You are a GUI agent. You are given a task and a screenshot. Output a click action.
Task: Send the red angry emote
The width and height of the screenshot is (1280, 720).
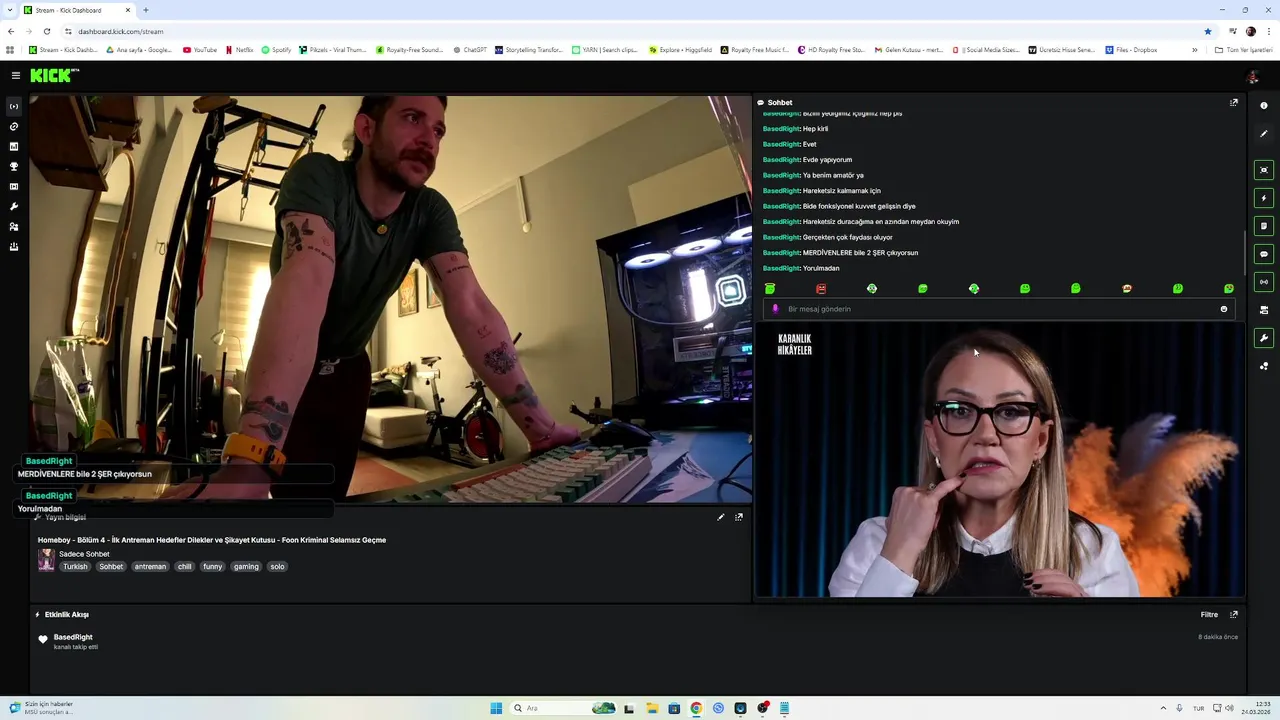click(x=821, y=289)
